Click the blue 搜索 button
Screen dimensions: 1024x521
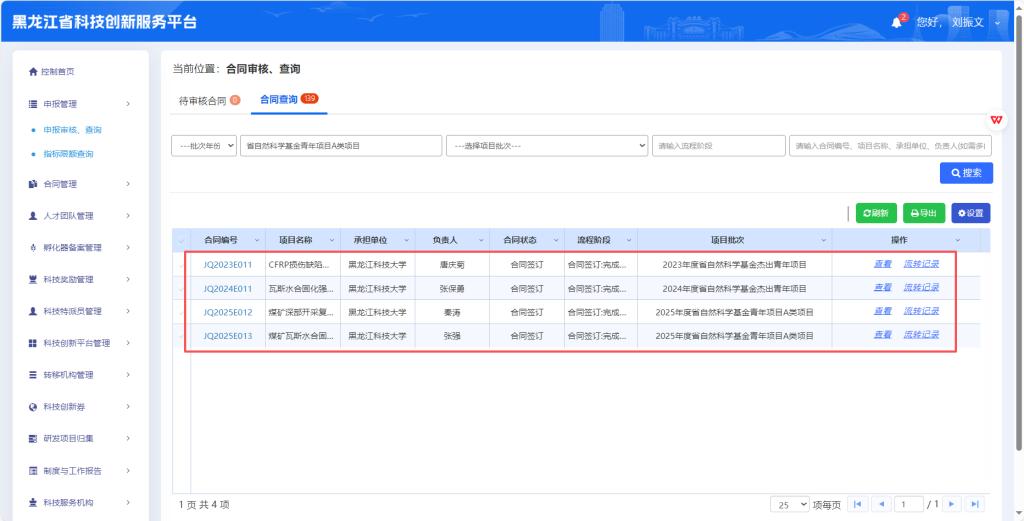(965, 173)
